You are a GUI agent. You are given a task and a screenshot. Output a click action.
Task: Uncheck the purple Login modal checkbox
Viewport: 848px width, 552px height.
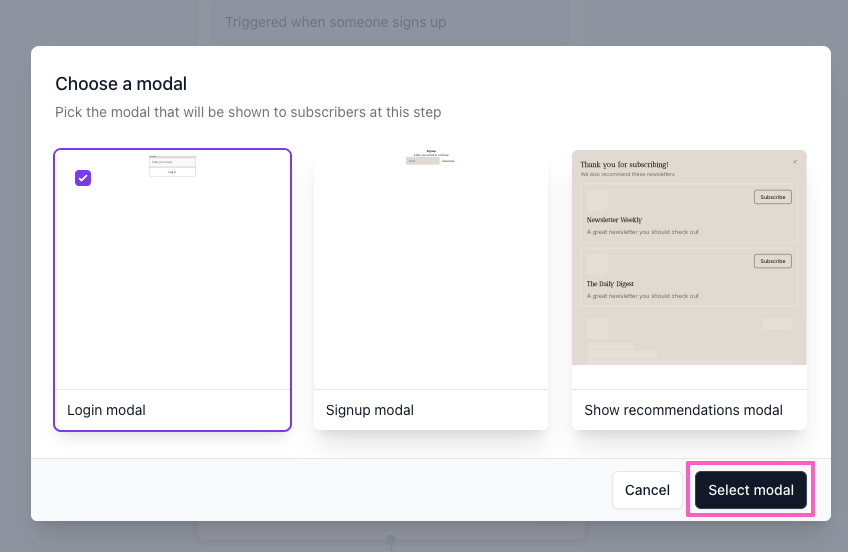[83, 178]
